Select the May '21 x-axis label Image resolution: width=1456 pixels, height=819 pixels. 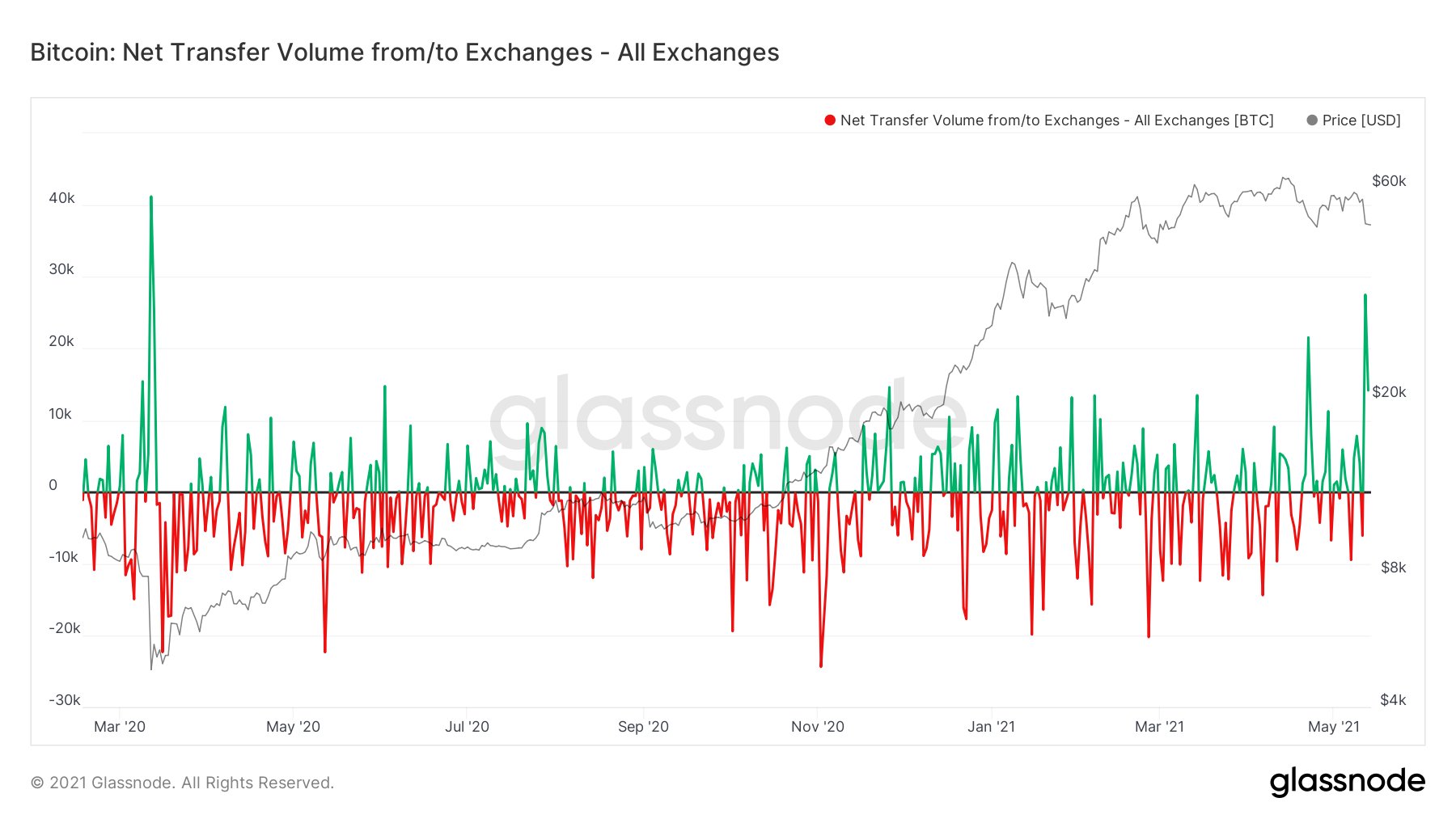pyautogui.click(x=1334, y=726)
